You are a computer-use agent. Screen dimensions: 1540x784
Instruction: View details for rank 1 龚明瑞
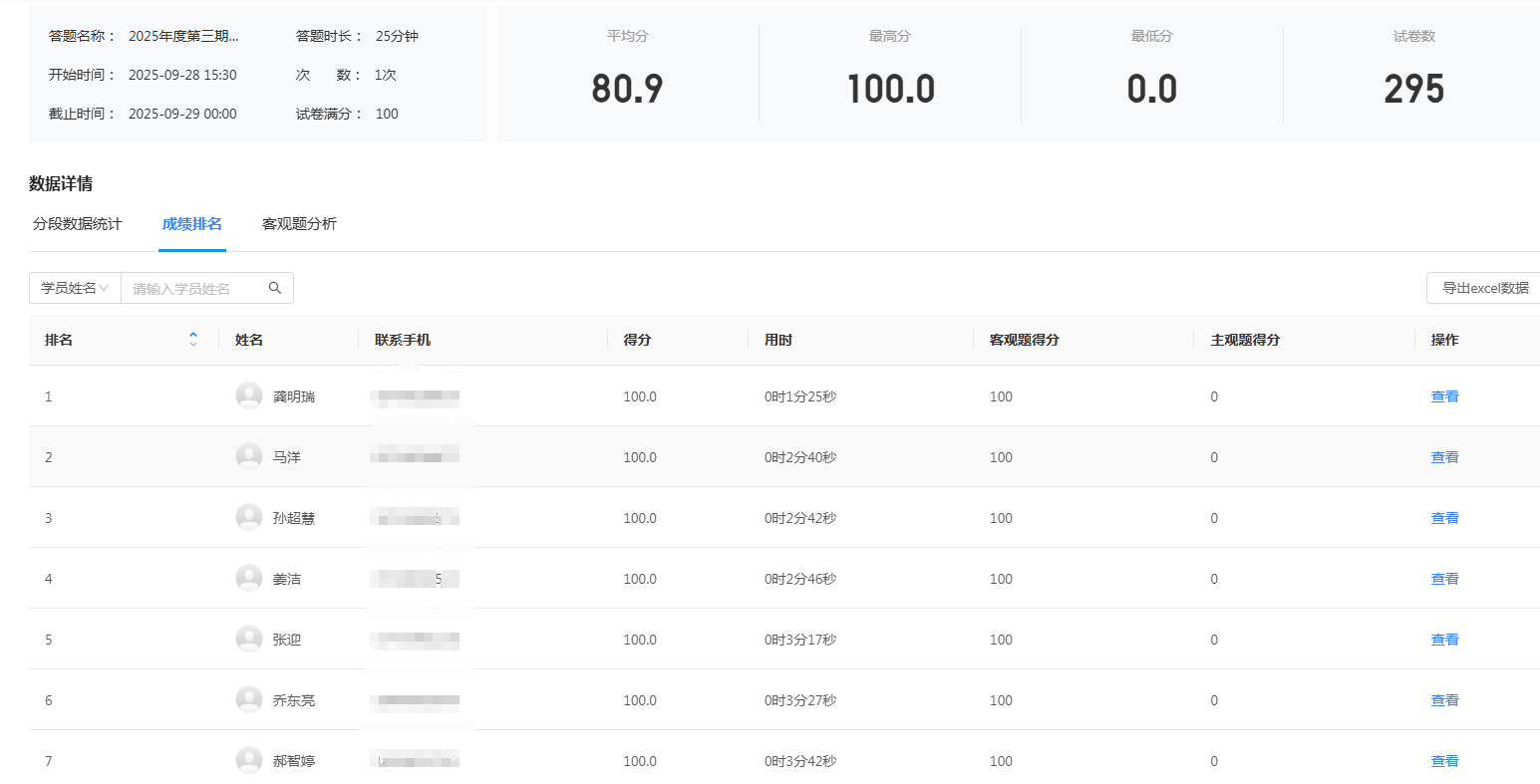tap(1444, 396)
